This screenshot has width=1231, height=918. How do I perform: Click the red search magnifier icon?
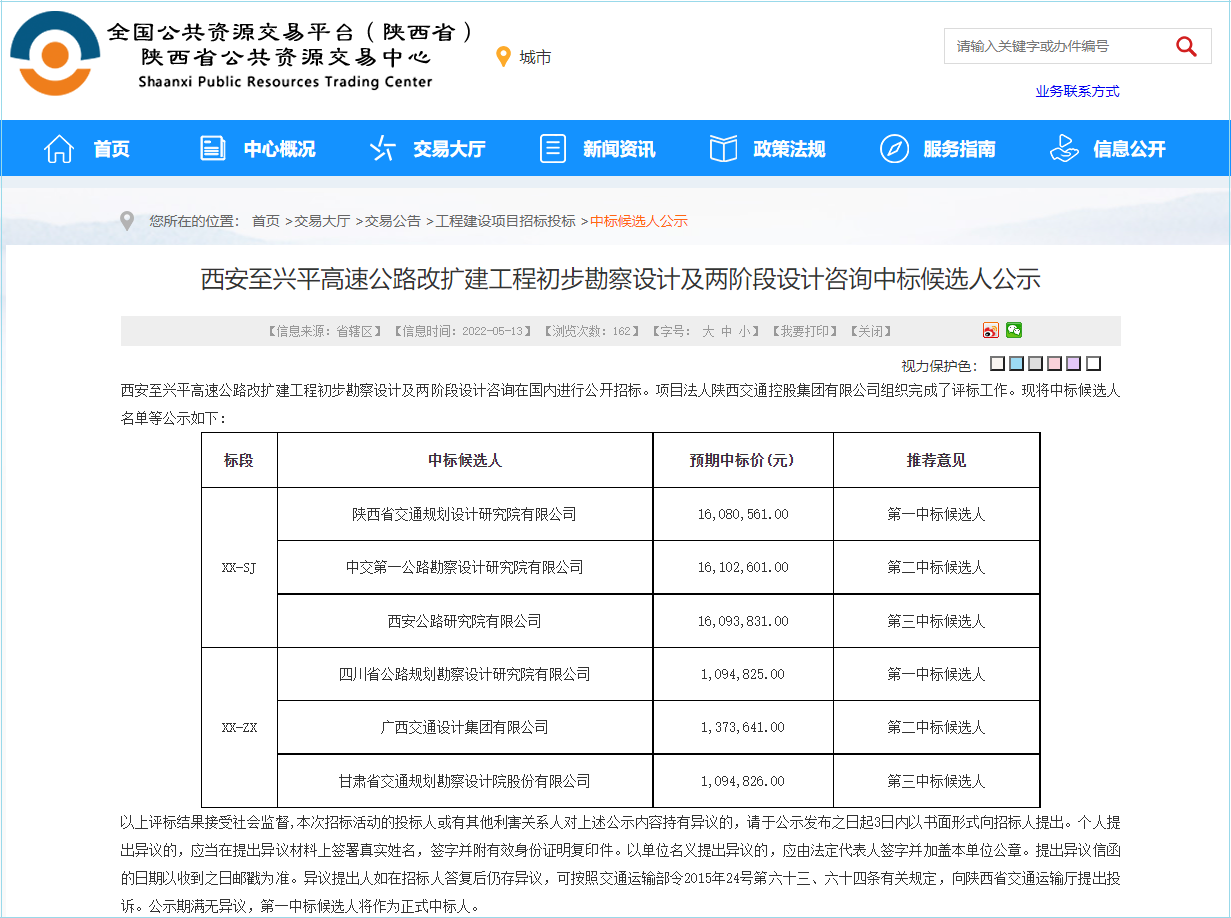pos(1186,46)
